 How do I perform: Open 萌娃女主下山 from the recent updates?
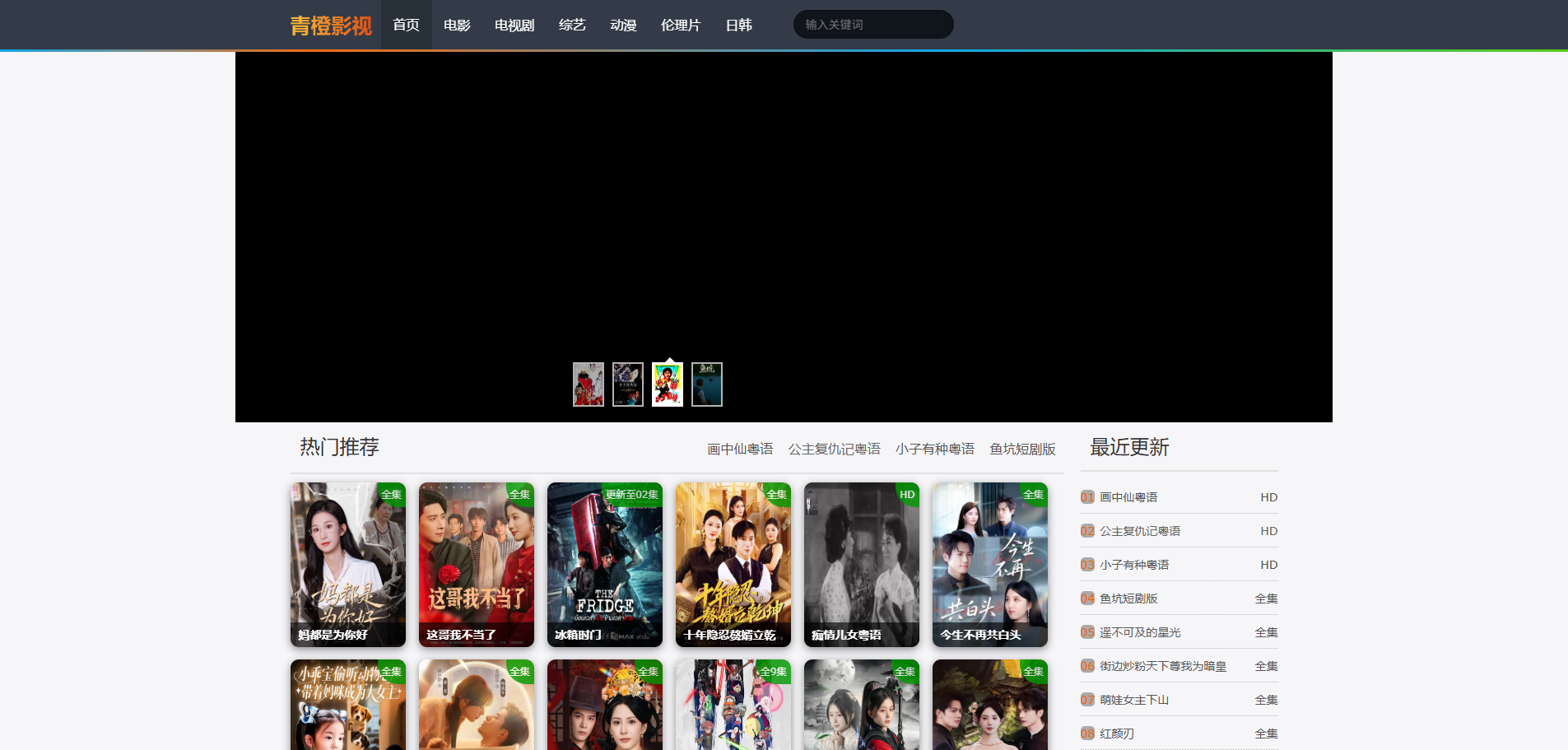[1134, 700]
